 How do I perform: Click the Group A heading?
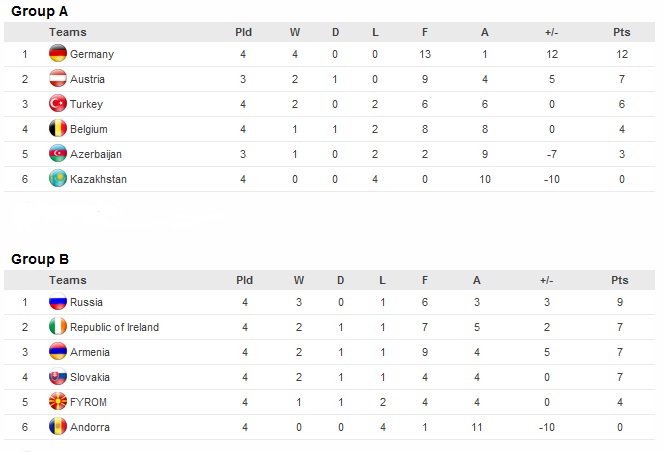click(39, 11)
